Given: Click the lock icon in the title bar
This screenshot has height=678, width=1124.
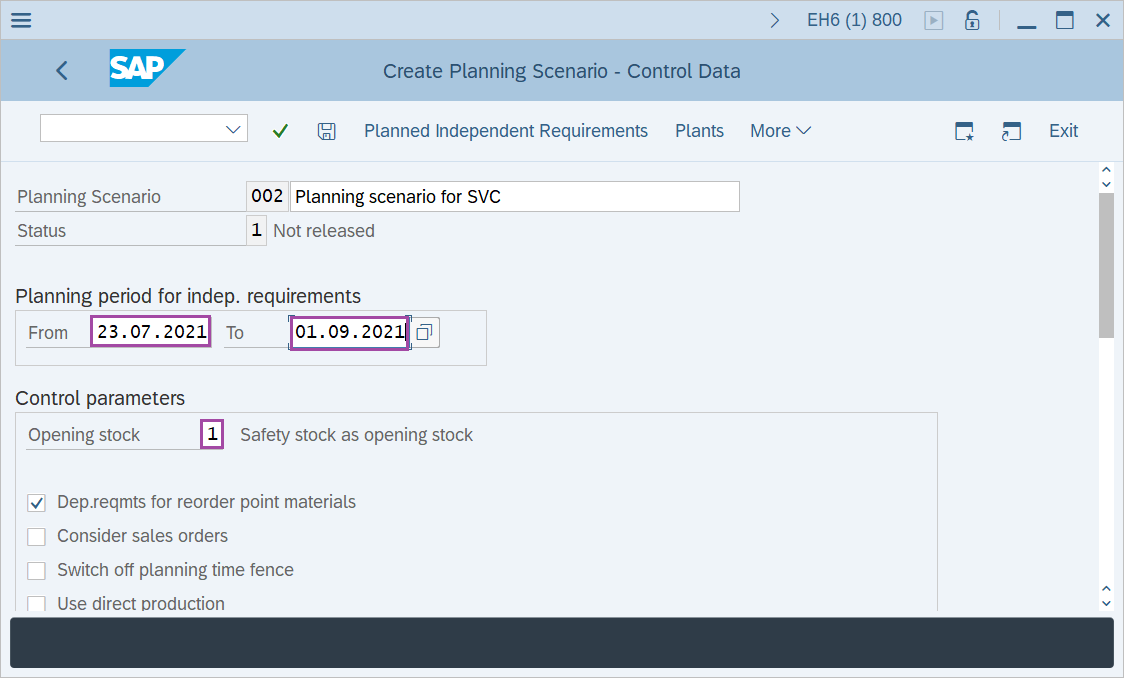Looking at the screenshot, I should click(x=971, y=19).
